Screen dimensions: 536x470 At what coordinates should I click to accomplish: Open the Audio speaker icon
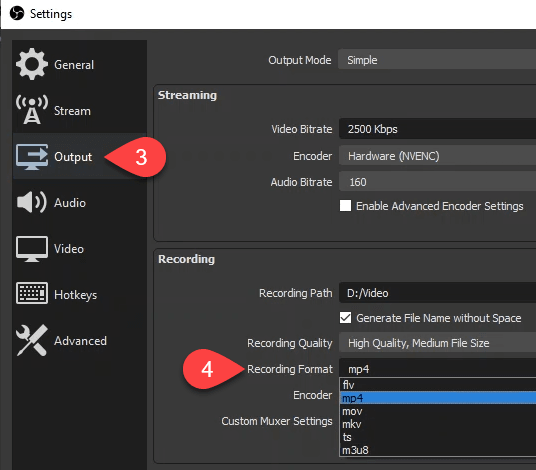click(x=32, y=202)
